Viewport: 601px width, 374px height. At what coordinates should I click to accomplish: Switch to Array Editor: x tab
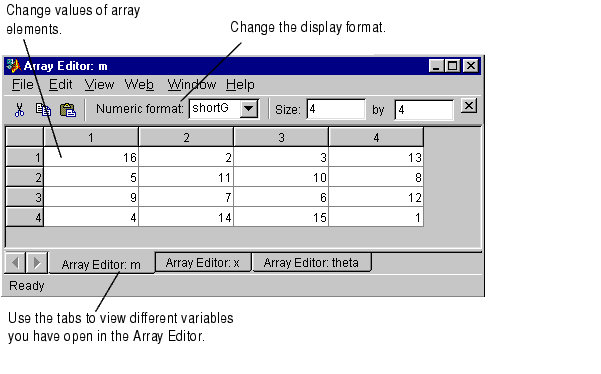tap(203, 262)
